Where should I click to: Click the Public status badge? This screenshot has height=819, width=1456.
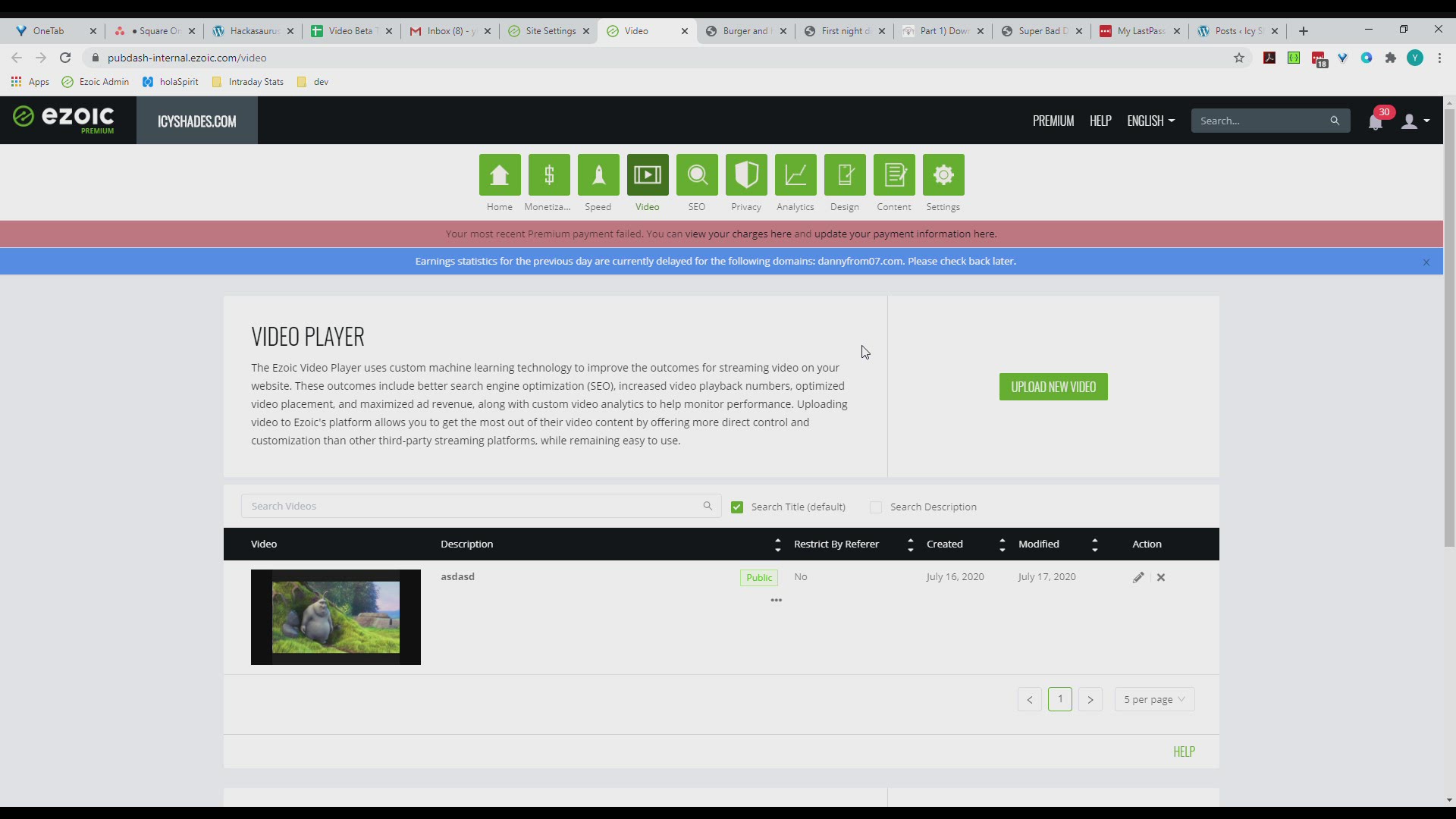tap(759, 578)
